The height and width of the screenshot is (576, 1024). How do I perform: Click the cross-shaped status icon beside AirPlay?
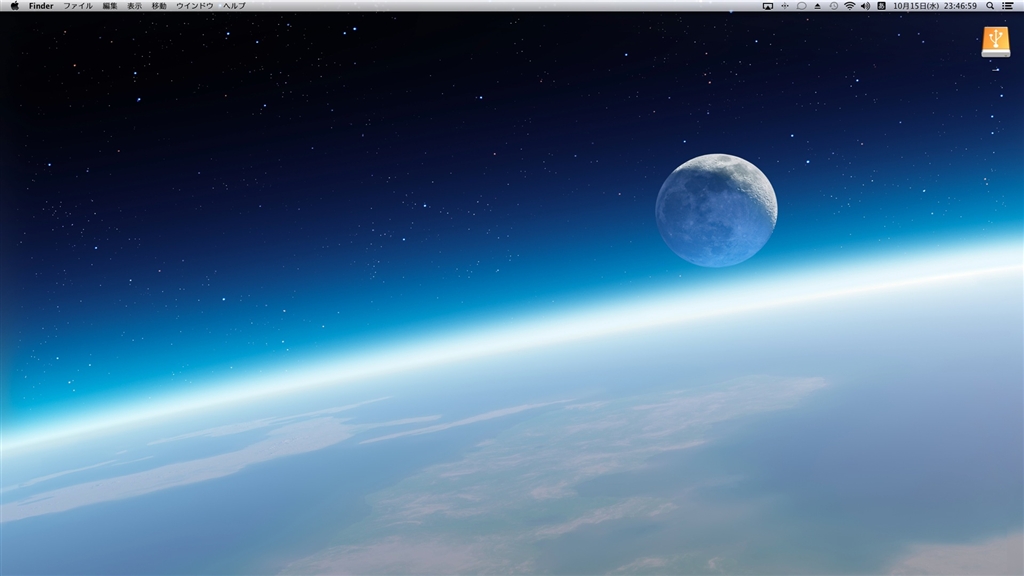(785, 6)
